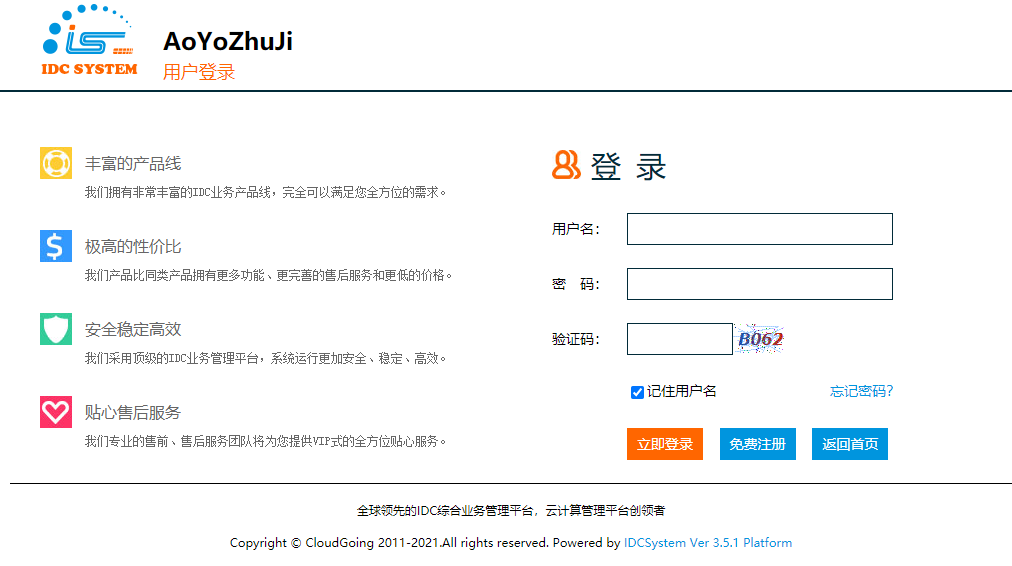Click the 极高的性价比 heading

[133, 247]
